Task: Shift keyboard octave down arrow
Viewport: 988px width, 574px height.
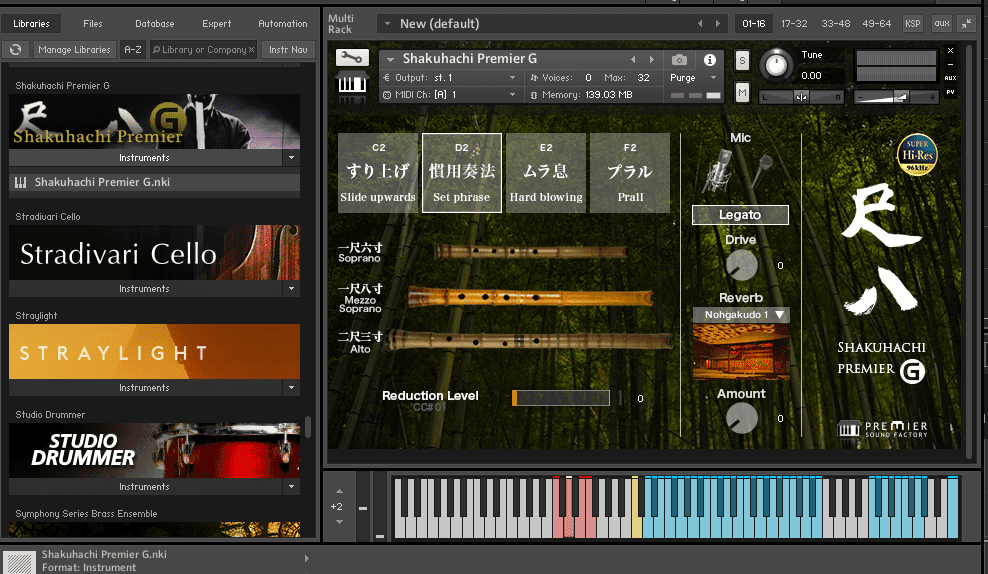Action: [340, 522]
